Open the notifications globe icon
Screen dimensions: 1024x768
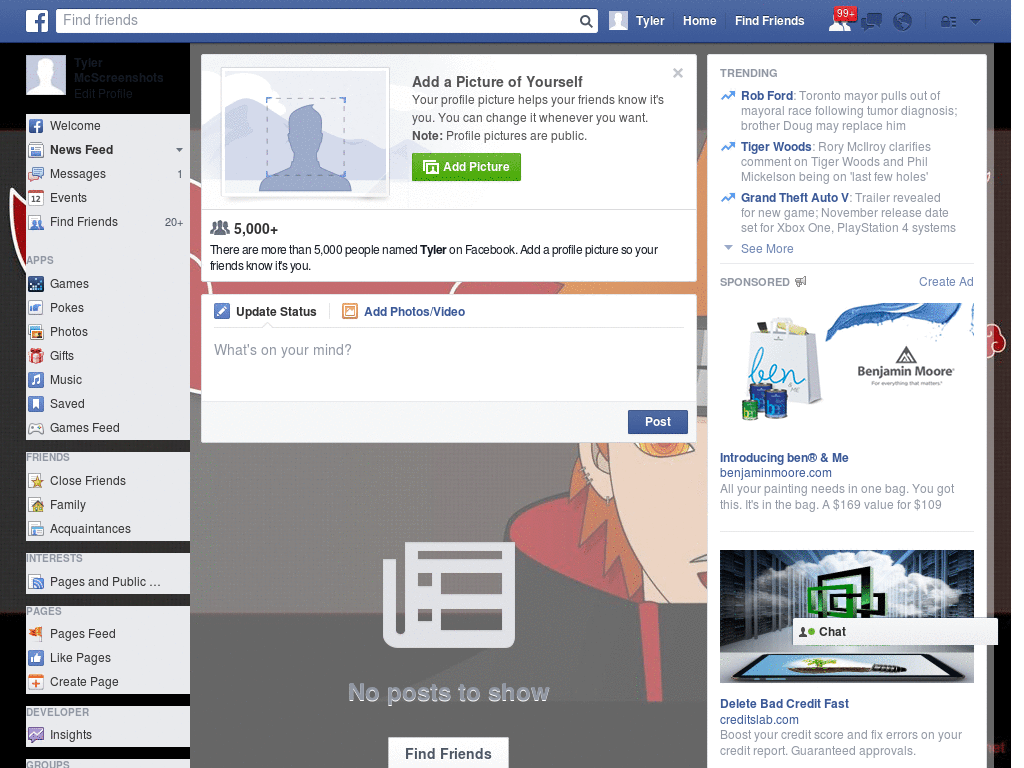903,22
